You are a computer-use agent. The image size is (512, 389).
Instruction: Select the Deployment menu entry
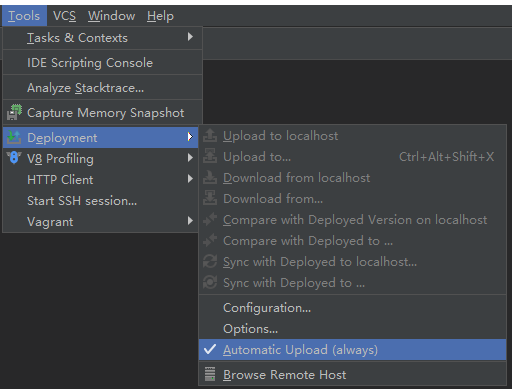click(100, 137)
